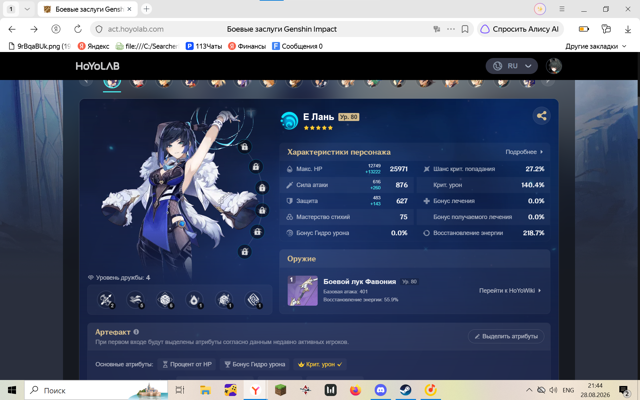The width and height of the screenshot is (640, 400).
Task: Expand Подробнее character stats details
Action: 524,152
